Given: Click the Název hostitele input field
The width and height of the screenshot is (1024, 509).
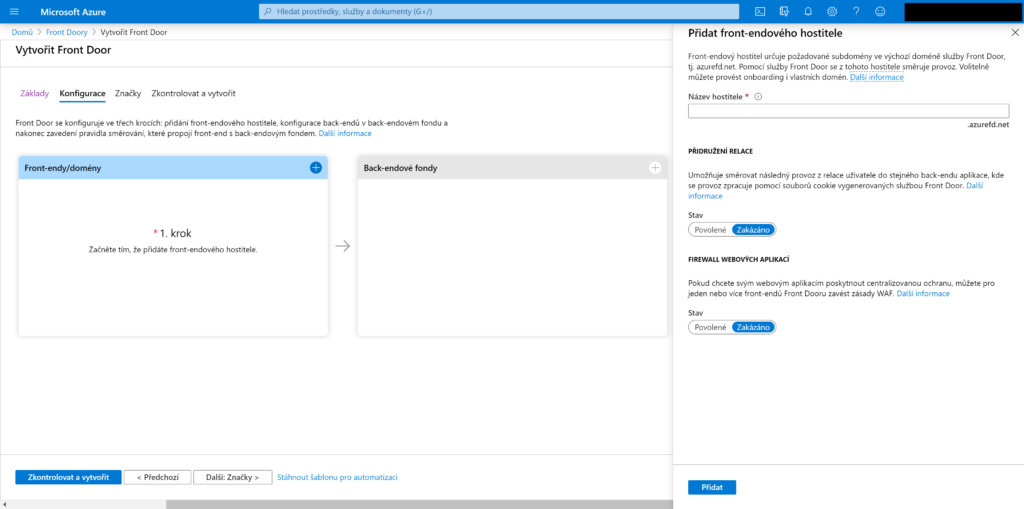Looking at the screenshot, I should (x=848, y=111).
